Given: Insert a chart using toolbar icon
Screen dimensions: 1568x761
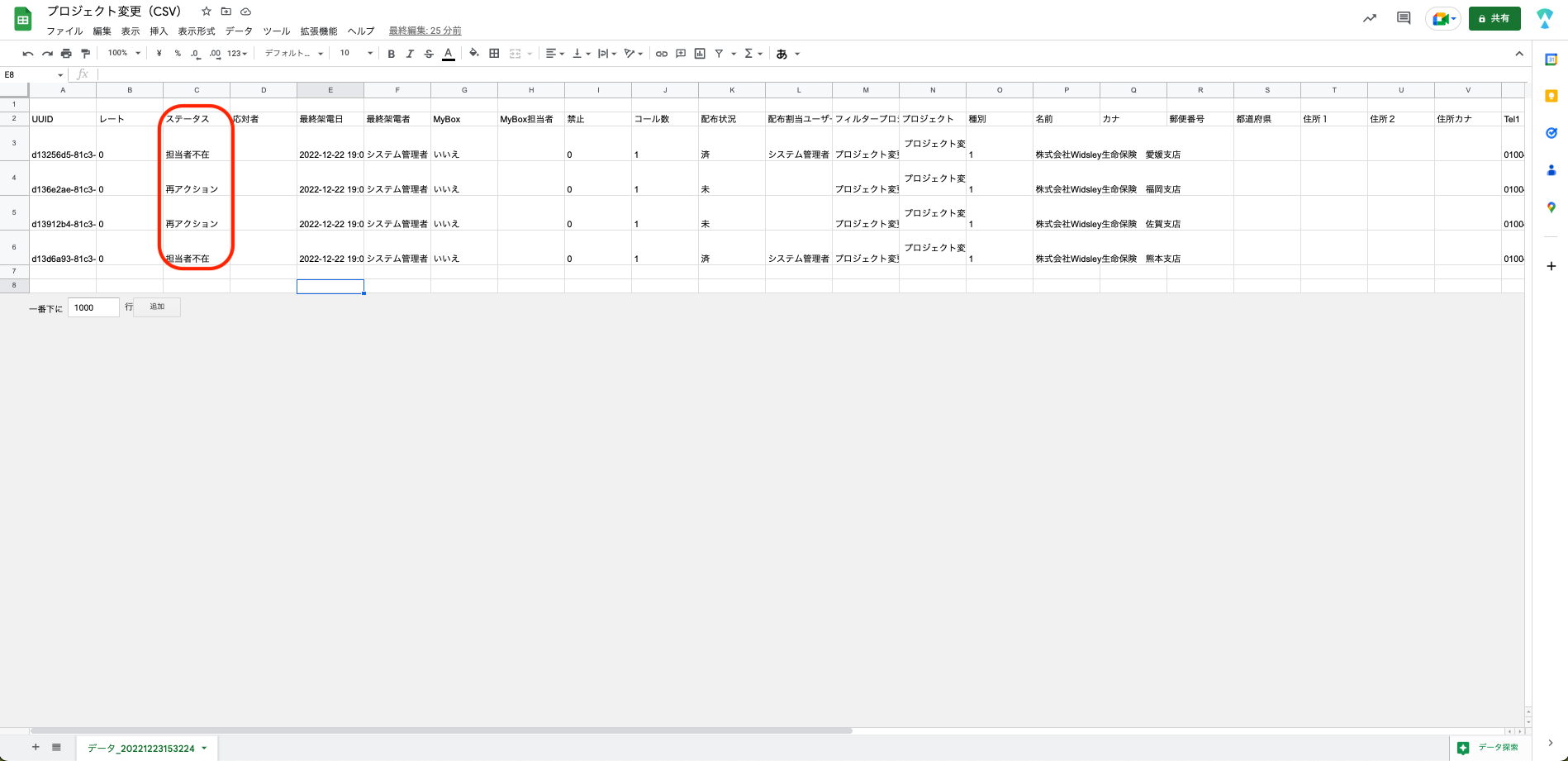Looking at the screenshot, I should [700, 54].
